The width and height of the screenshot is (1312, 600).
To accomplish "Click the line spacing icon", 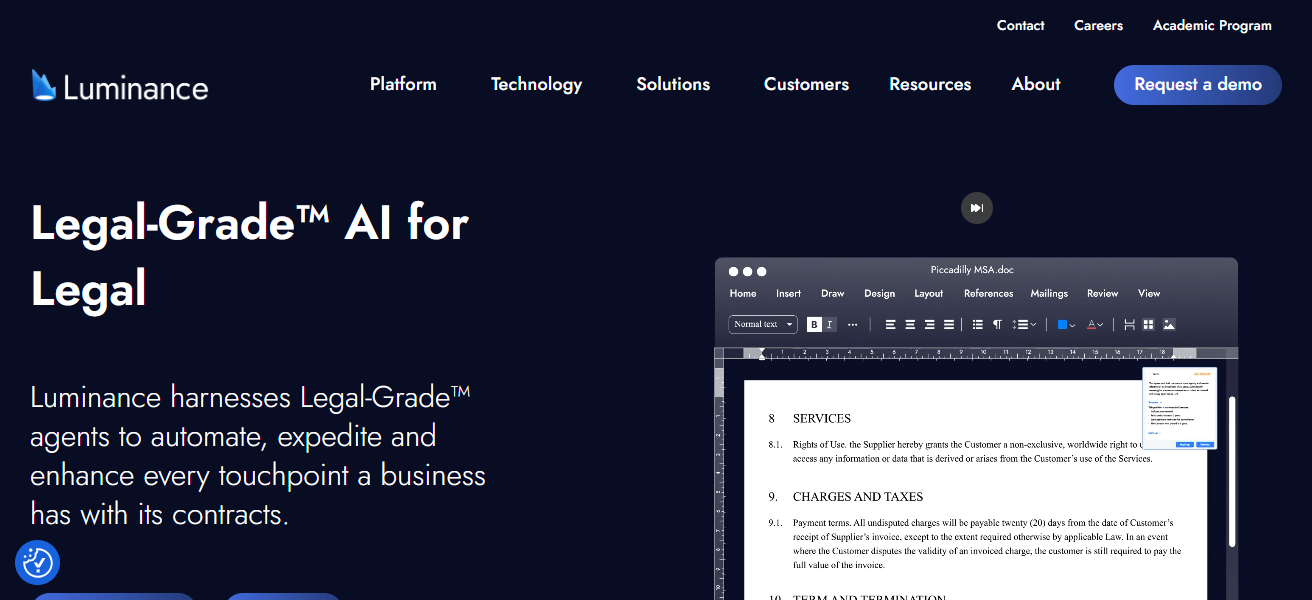I will tap(1019, 324).
